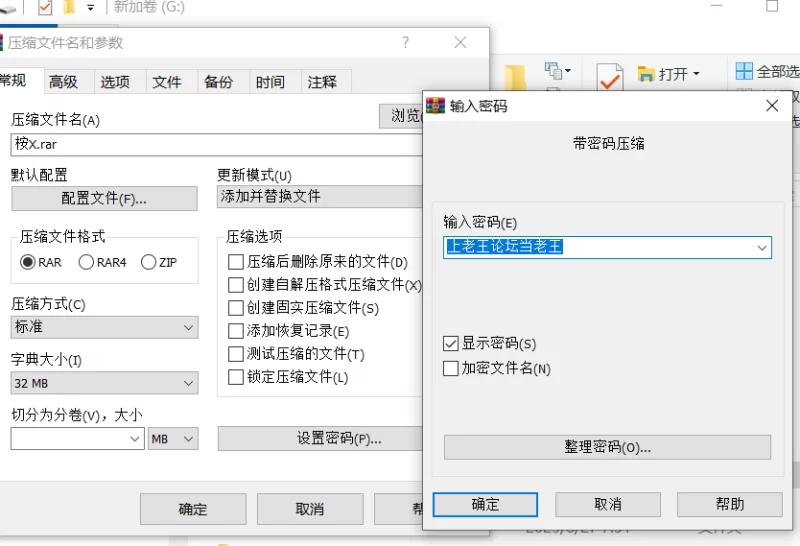Click the checkbox icon in Explorer quick access toolbar

(45, 7)
